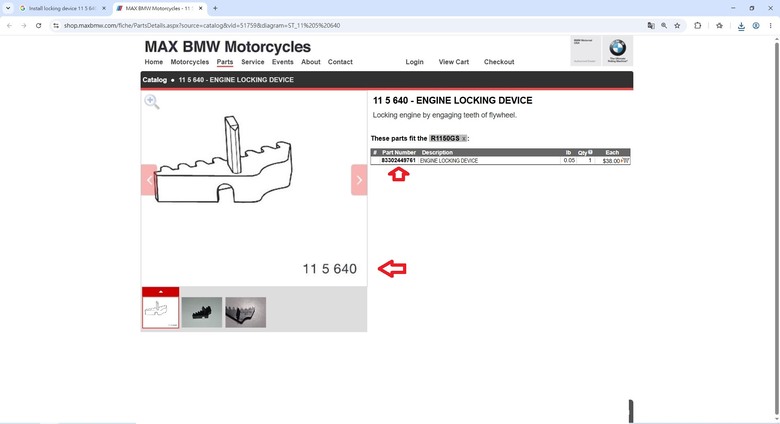The height and width of the screenshot is (424, 780).
Task: Click part number 83302449761
Action: tap(398, 161)
